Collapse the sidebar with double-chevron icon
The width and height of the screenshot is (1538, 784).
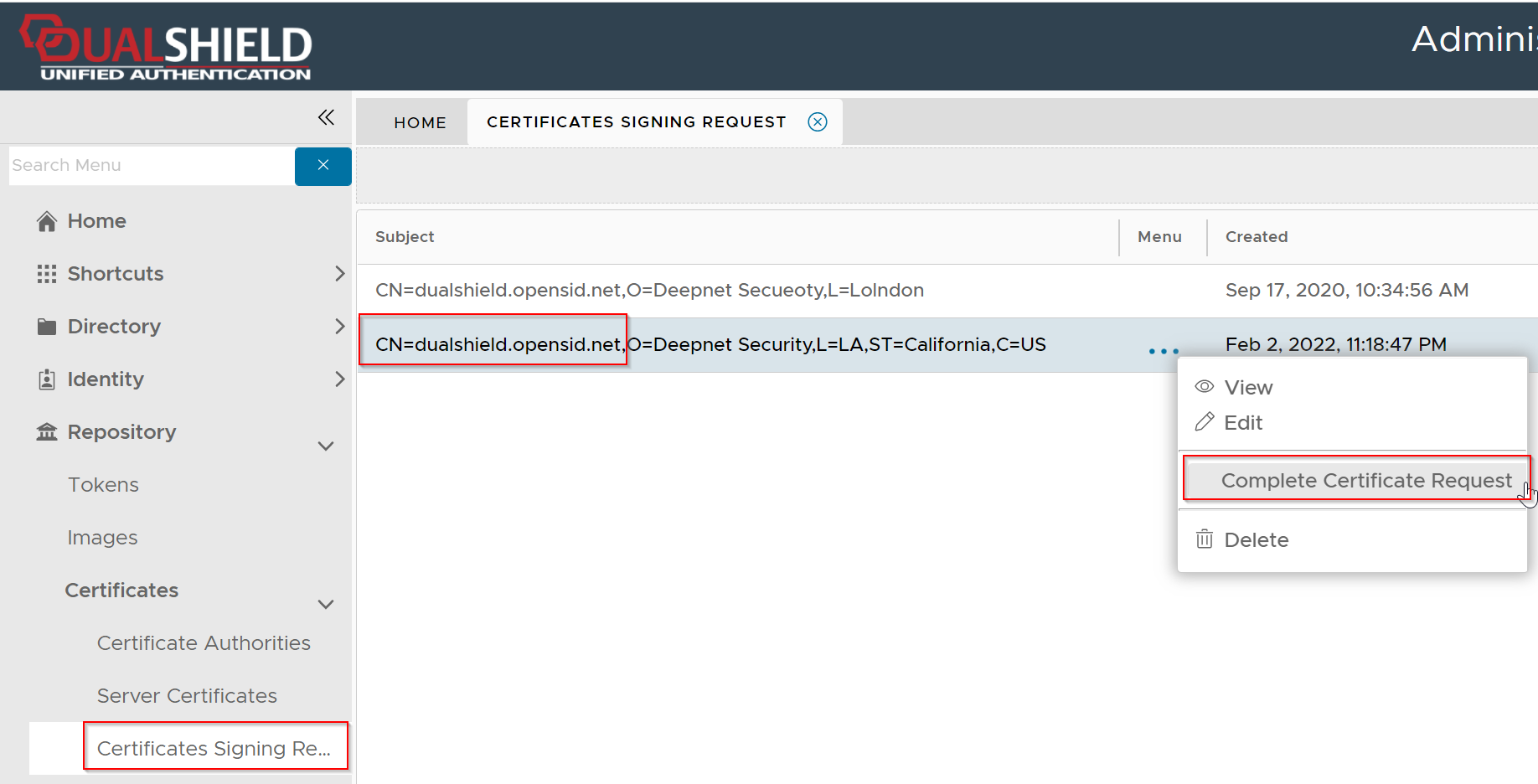pos(326,117)
